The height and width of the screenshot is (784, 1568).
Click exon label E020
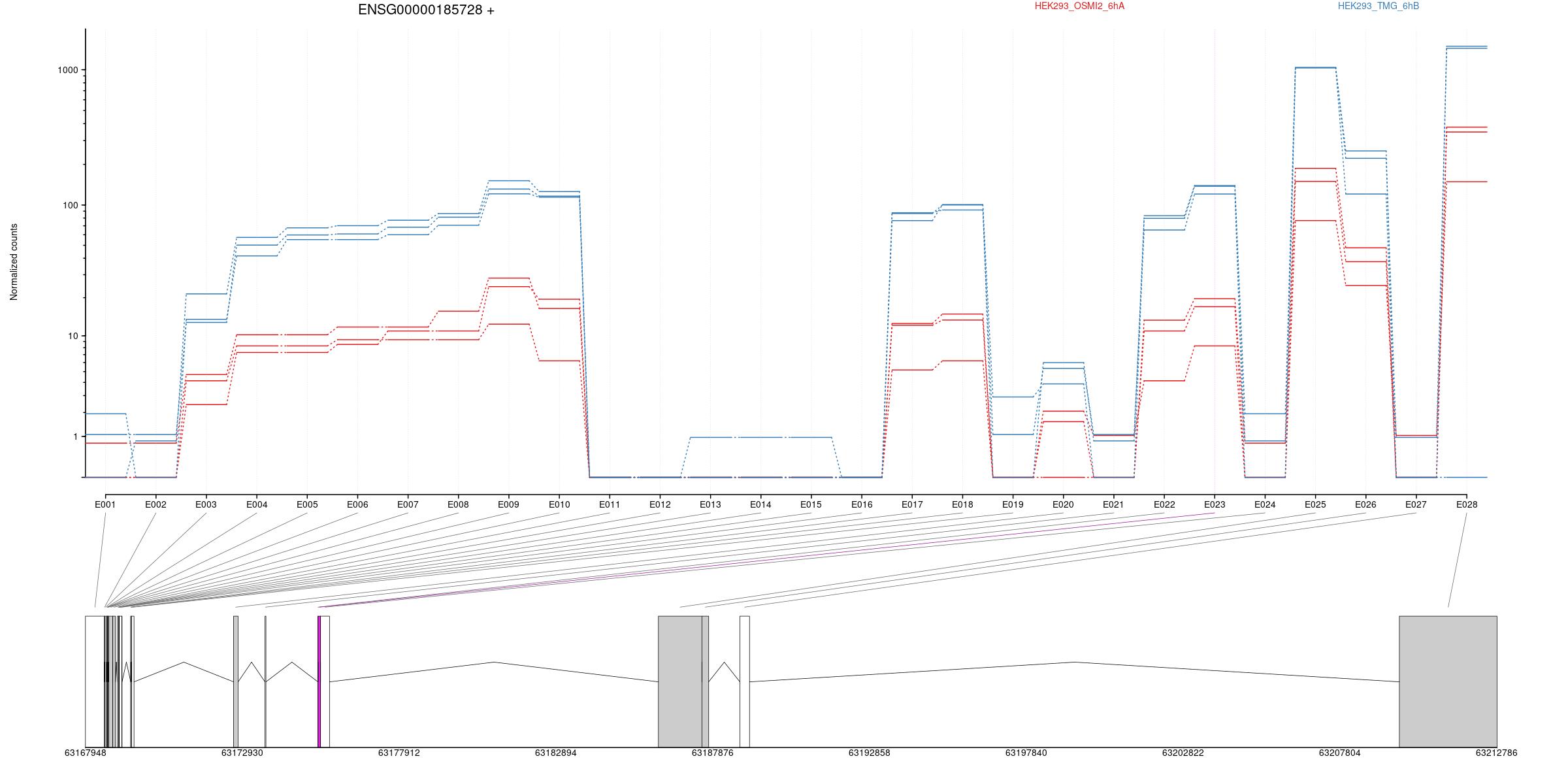1063,504
